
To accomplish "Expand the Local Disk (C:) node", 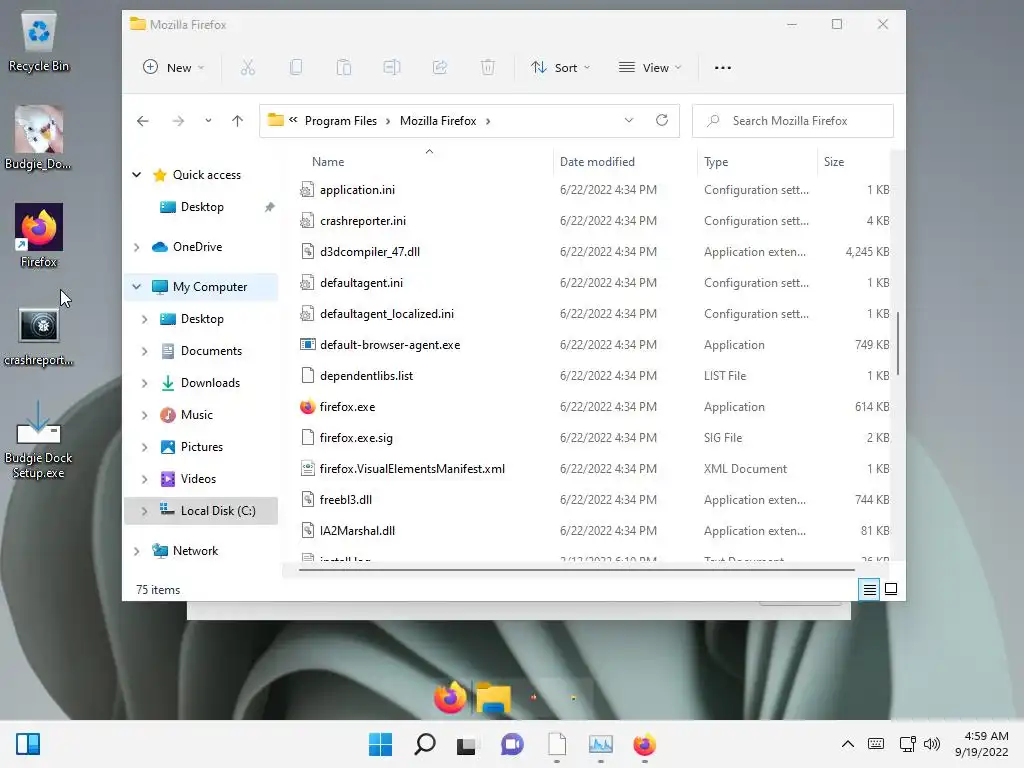I will [144, 511].
